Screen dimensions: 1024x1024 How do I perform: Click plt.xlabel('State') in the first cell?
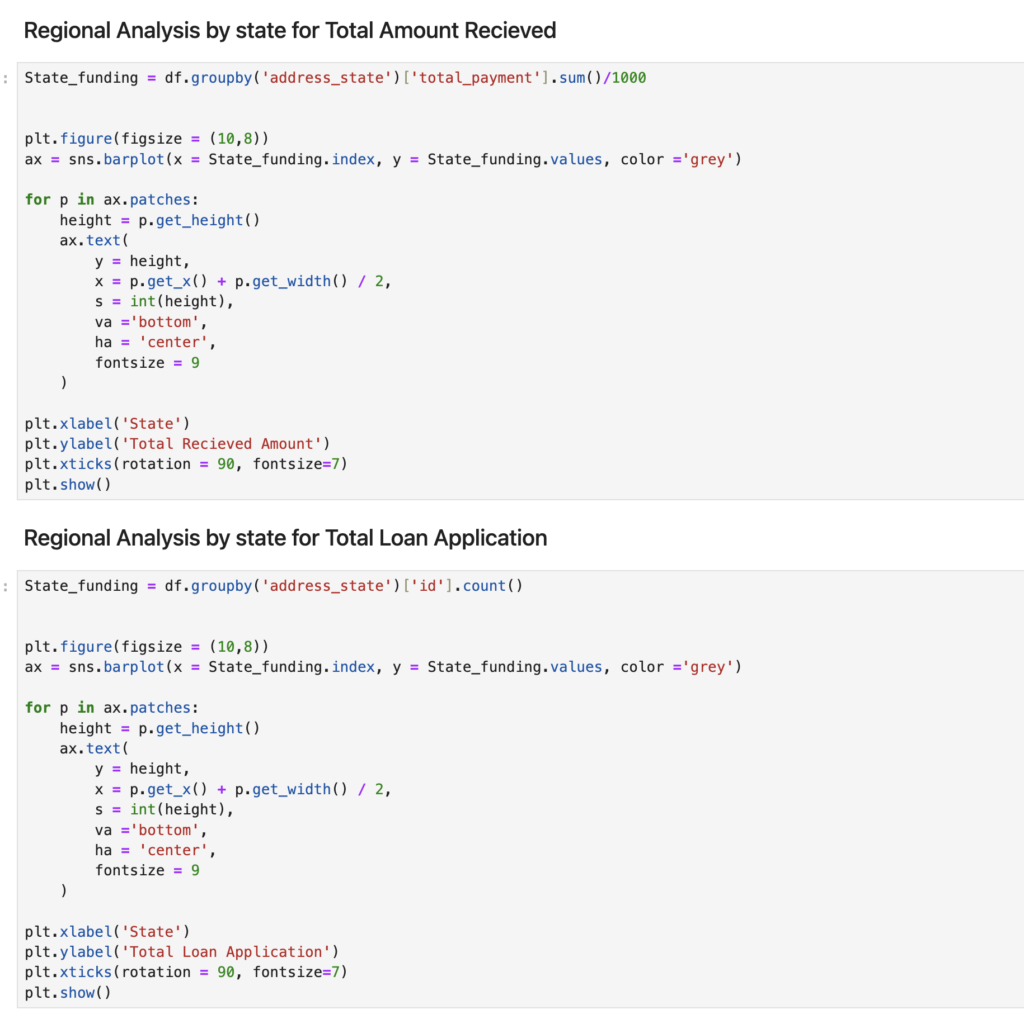point(107,424)
